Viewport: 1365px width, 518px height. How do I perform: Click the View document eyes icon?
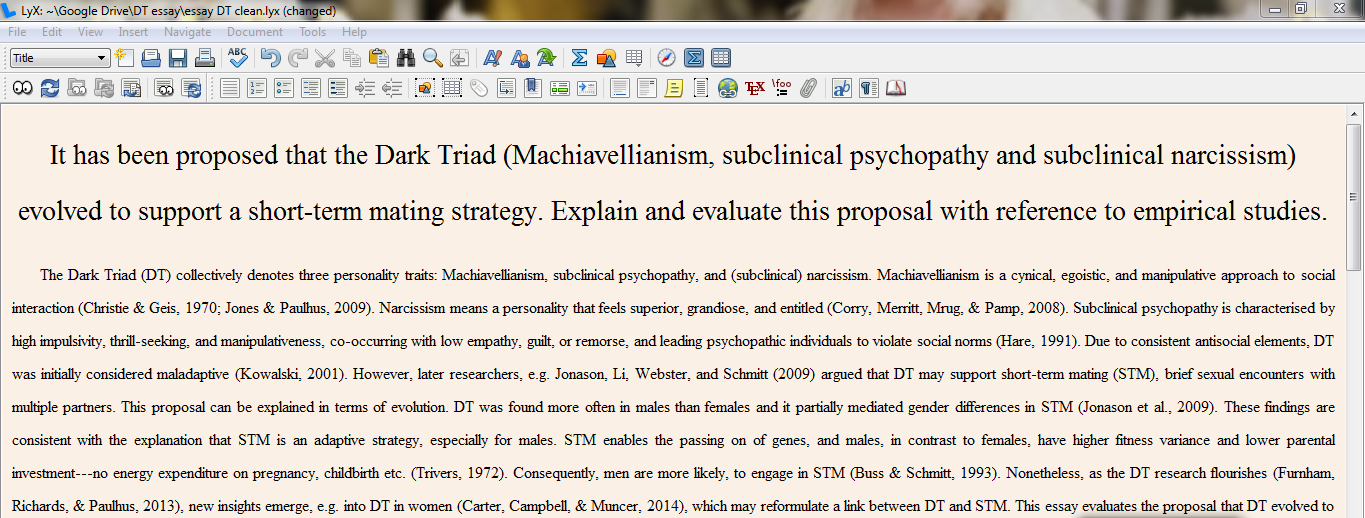pos(22,88)
